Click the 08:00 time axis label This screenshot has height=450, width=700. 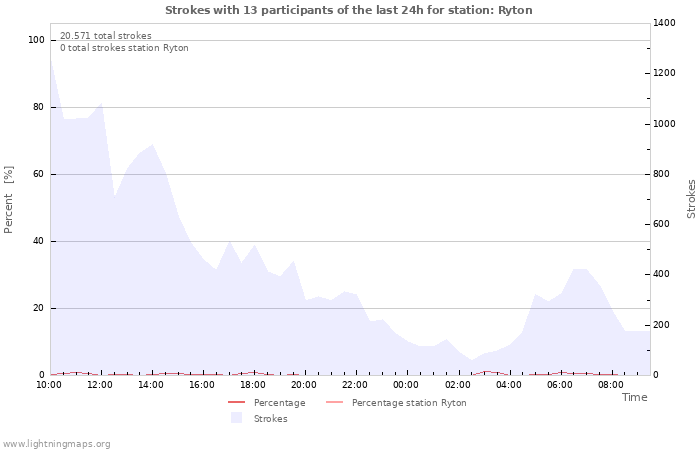[610, 385]
